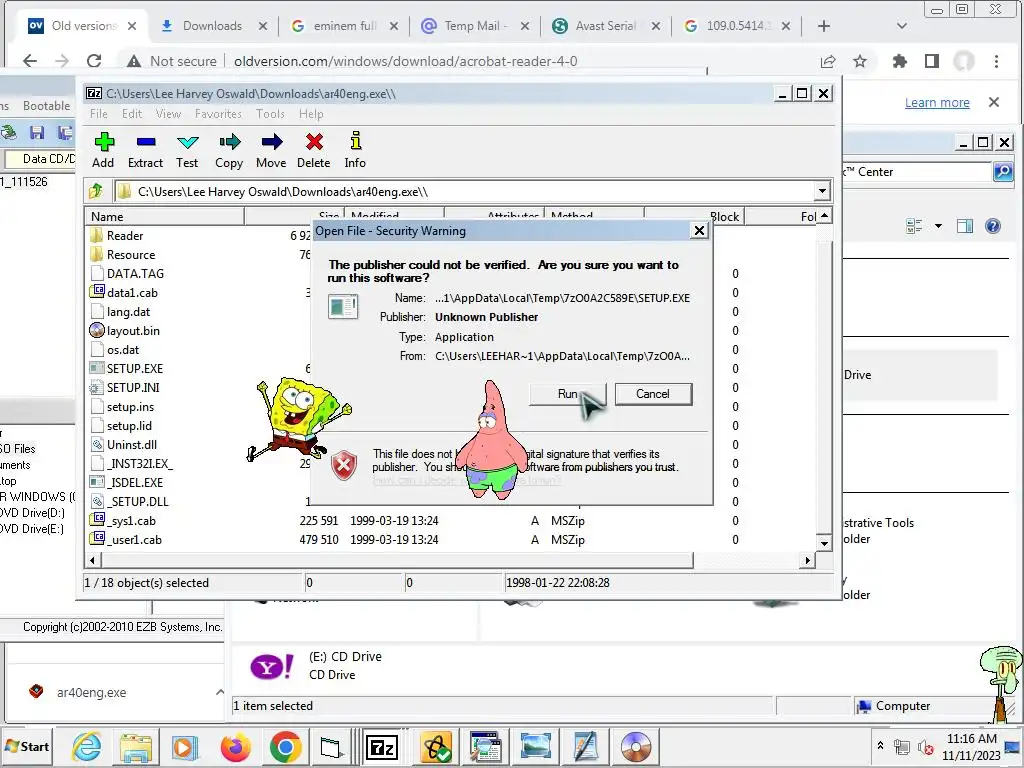Open the Edit menu in 7-Zip

coord(132,114)
